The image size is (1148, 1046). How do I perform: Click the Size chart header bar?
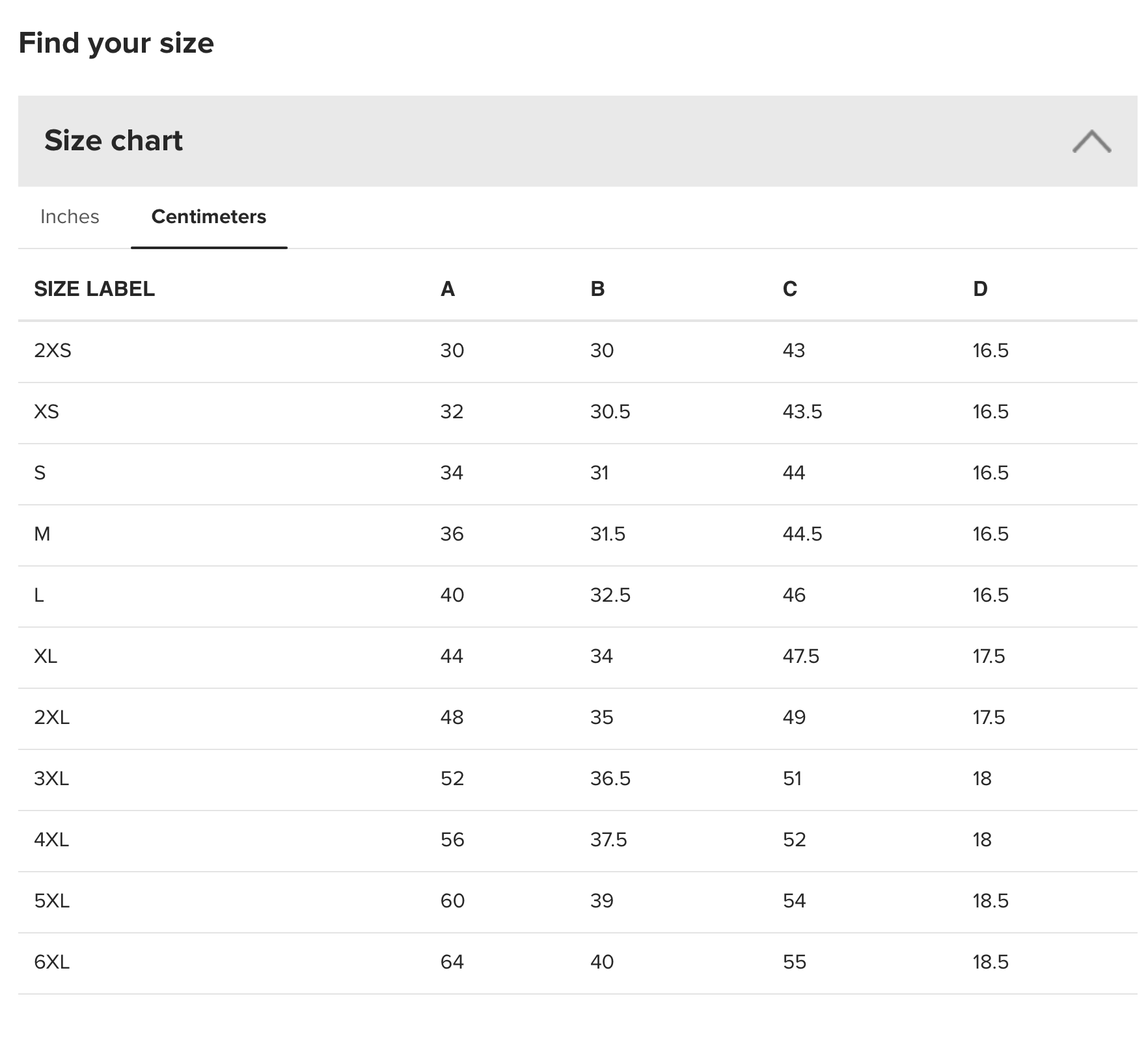coord(577,141)
